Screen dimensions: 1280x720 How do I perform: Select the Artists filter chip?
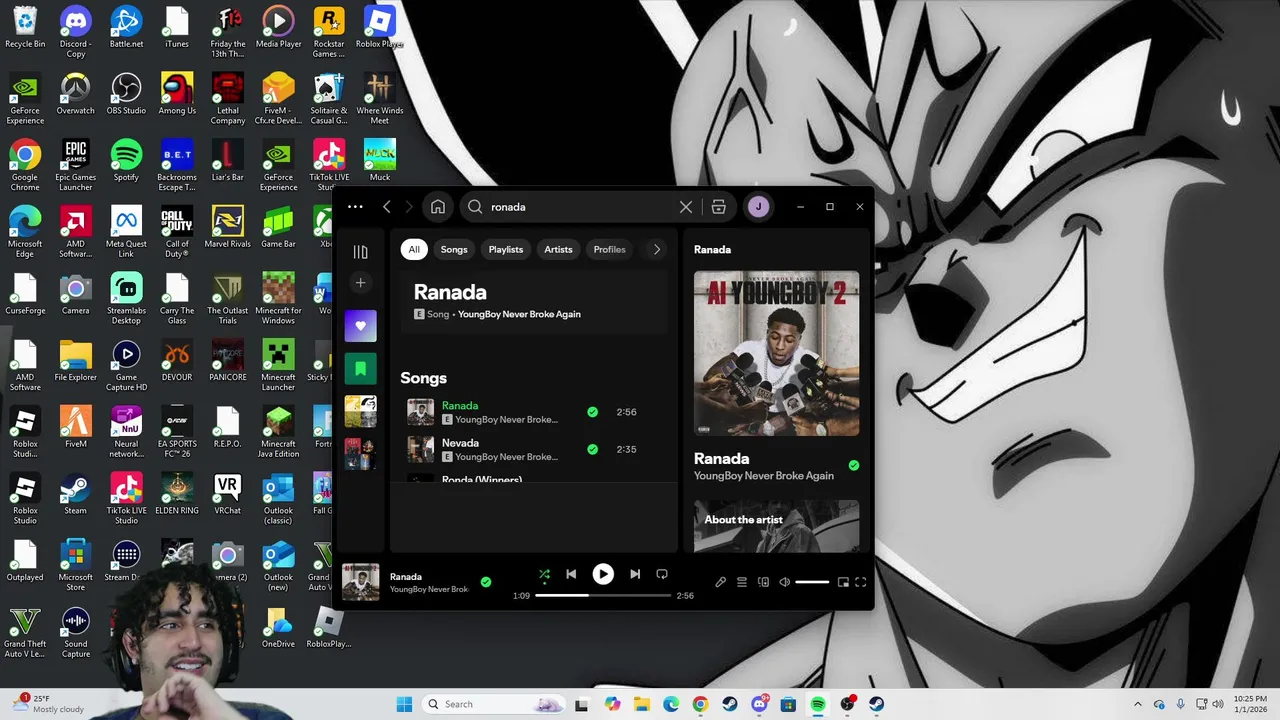[x=558, y=249]
